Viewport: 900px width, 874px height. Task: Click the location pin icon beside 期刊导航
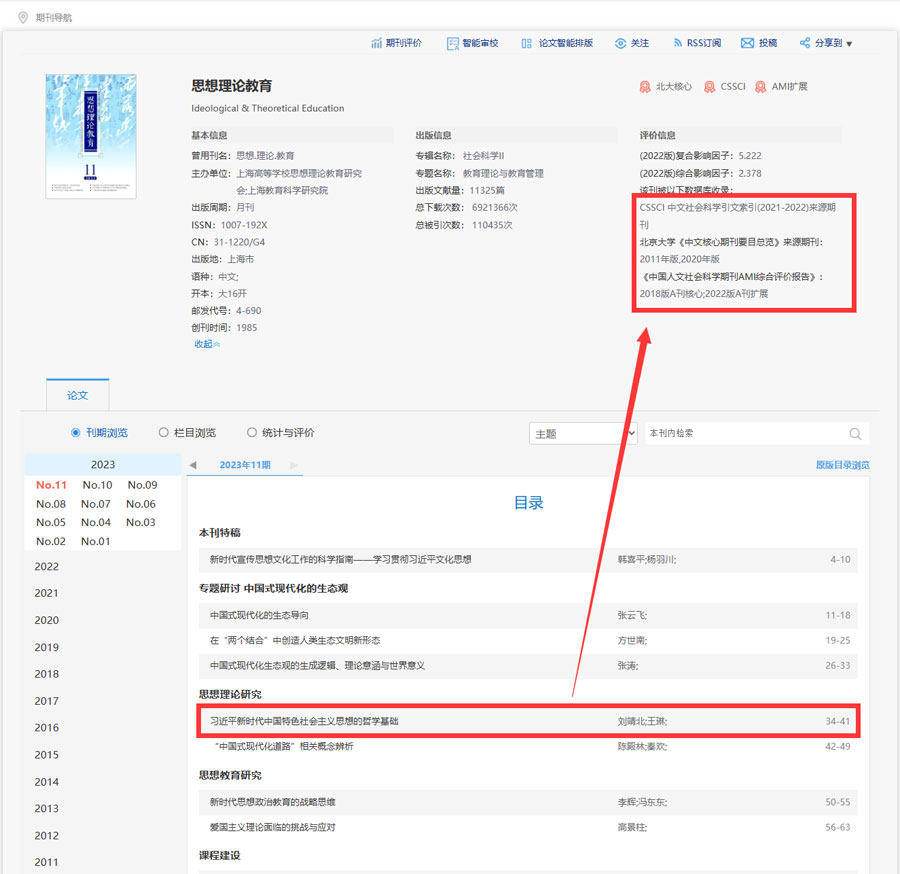click(x=23, y=18)
